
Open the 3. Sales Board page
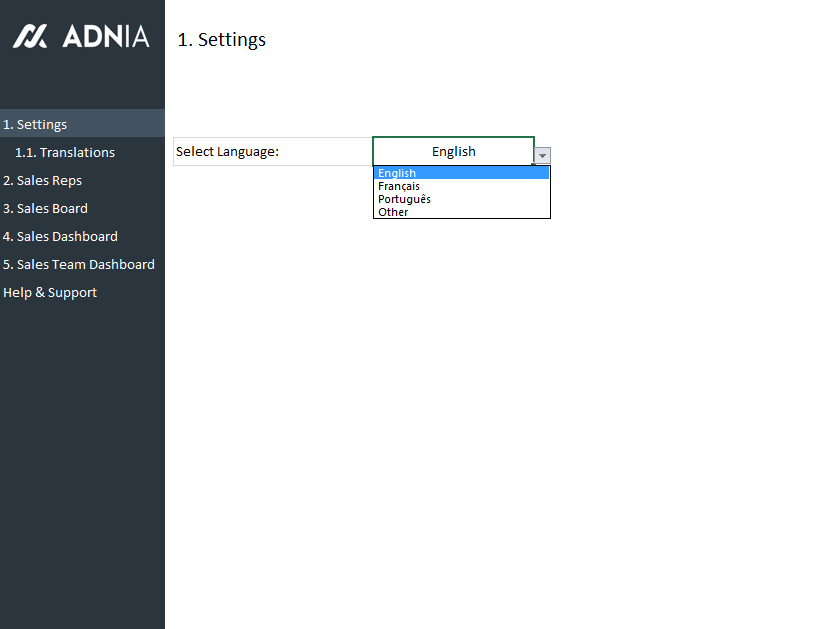[46, 208]
